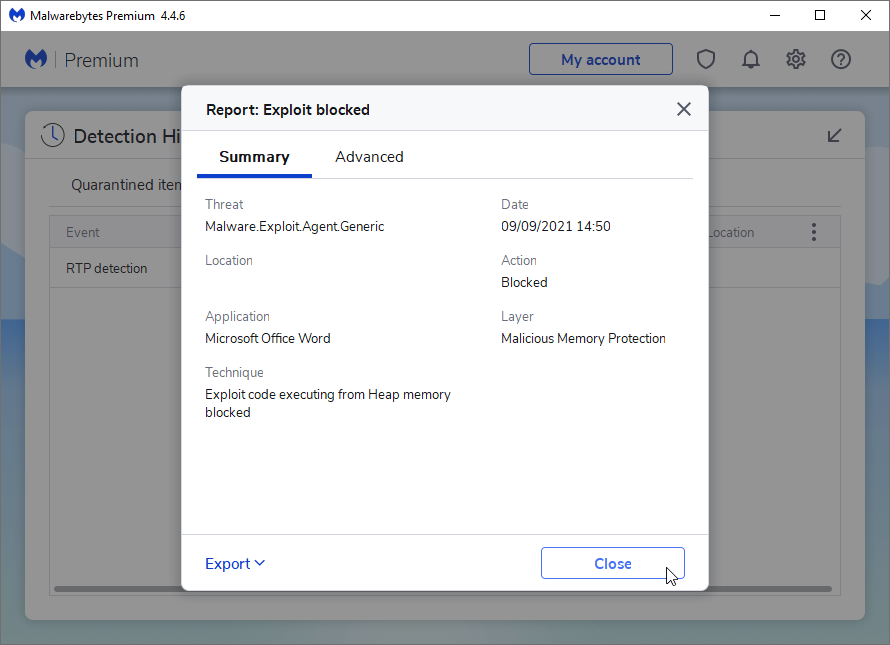
Task: Open the notifications bell
Action: pyautogui.click(x=751, y=60)
